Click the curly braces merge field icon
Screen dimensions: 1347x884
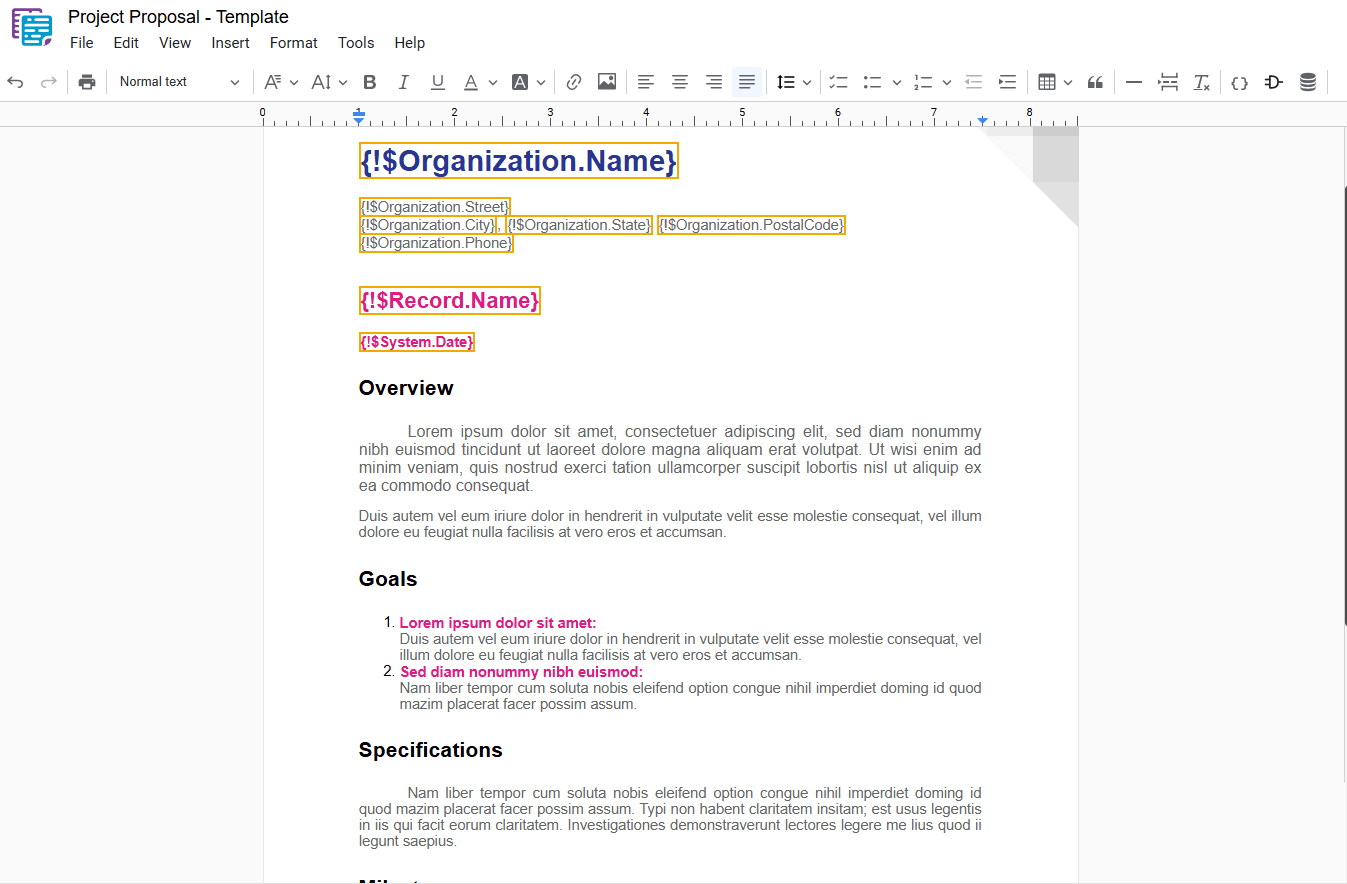[1239, 82]
